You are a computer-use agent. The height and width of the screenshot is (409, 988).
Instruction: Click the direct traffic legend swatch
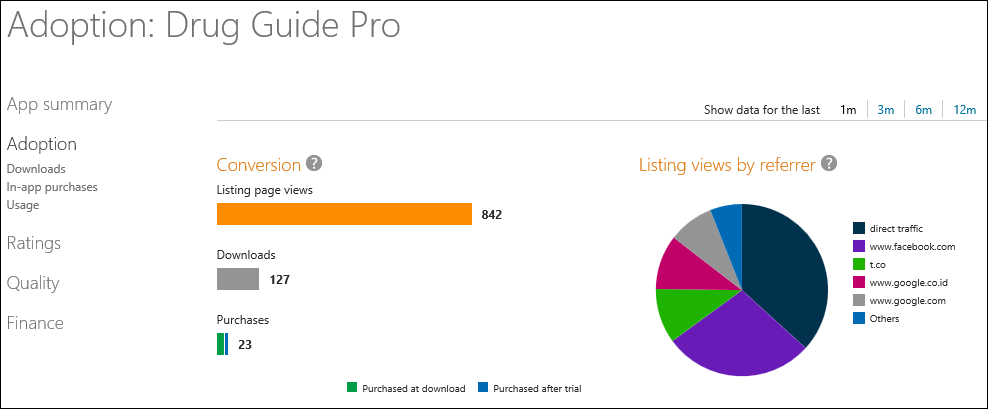858,228
